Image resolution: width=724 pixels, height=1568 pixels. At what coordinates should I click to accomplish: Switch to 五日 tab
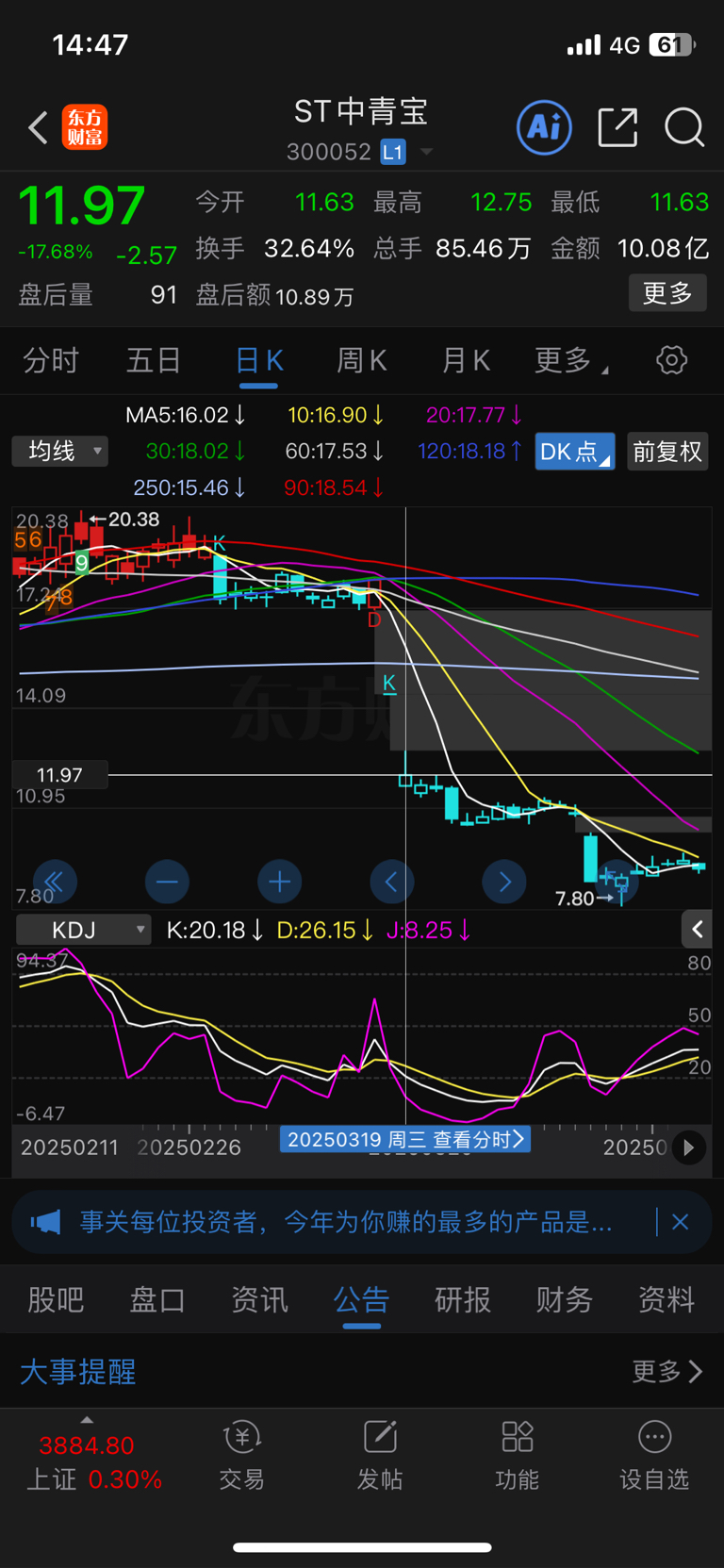[x=154, y=360]
